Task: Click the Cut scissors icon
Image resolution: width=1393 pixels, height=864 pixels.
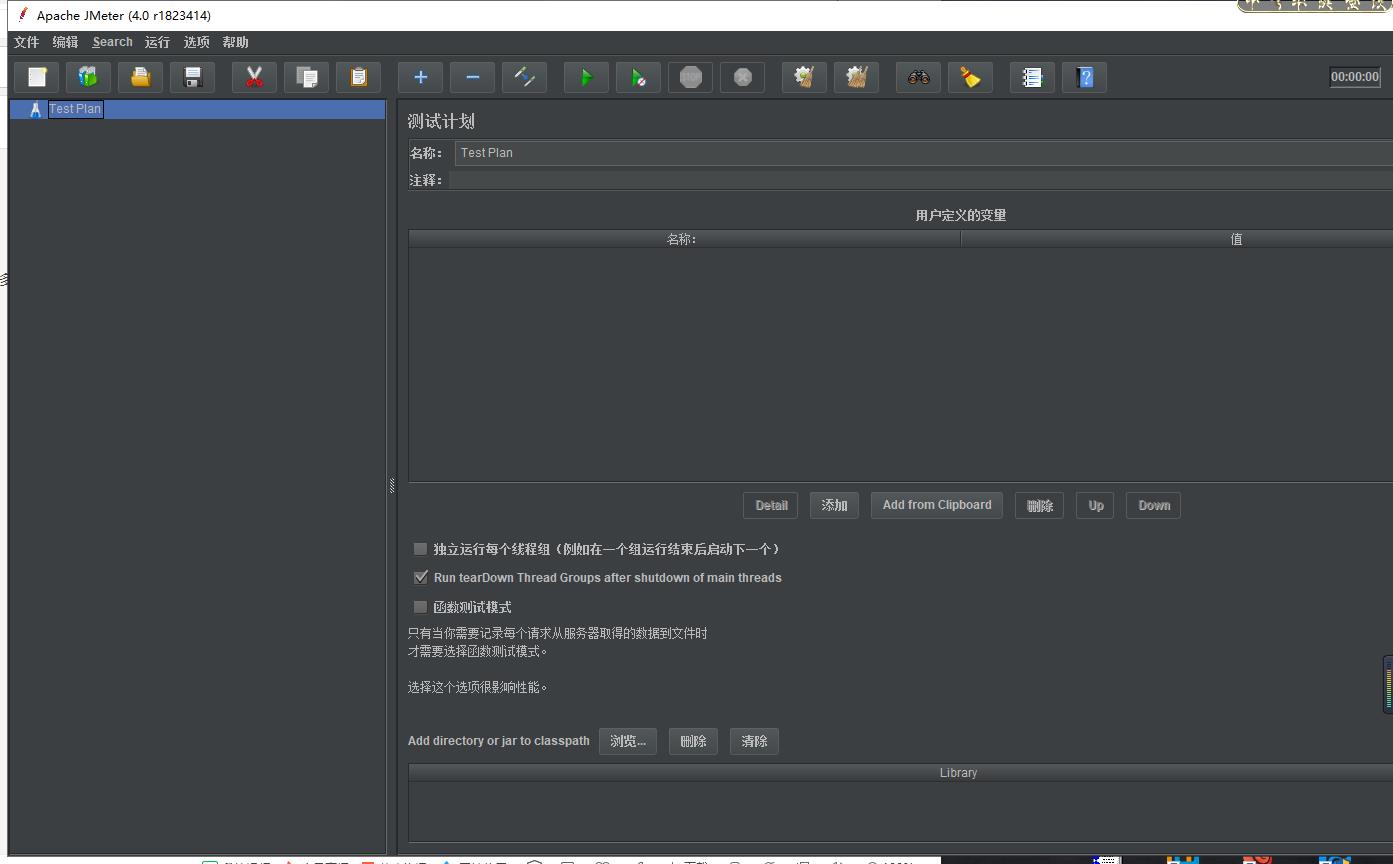Action: 254,77
